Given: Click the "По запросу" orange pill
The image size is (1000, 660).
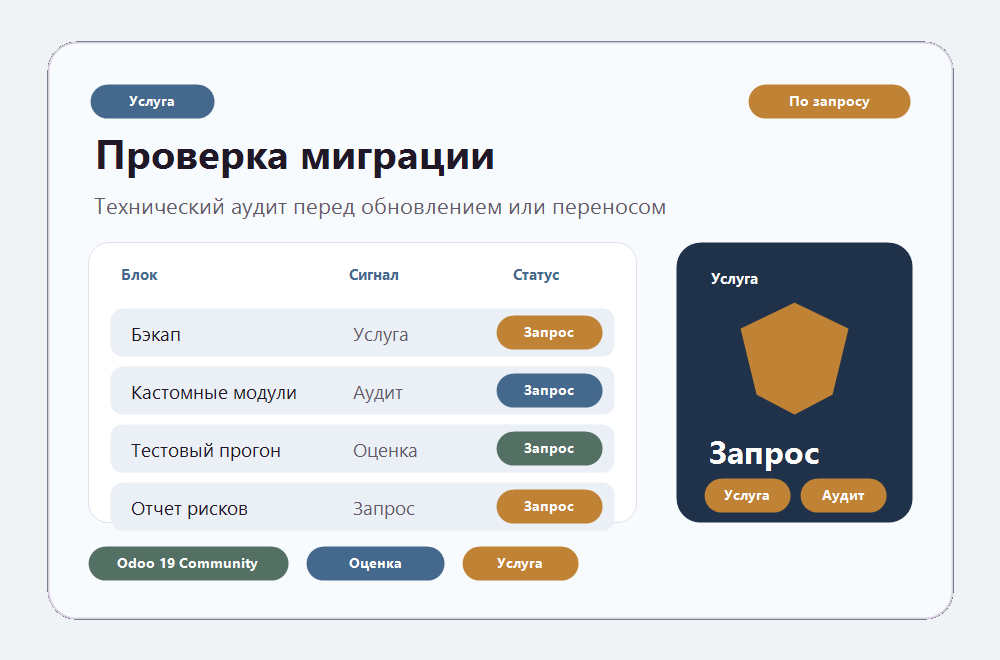Looking at the screenshot, I should click(829, 101).
